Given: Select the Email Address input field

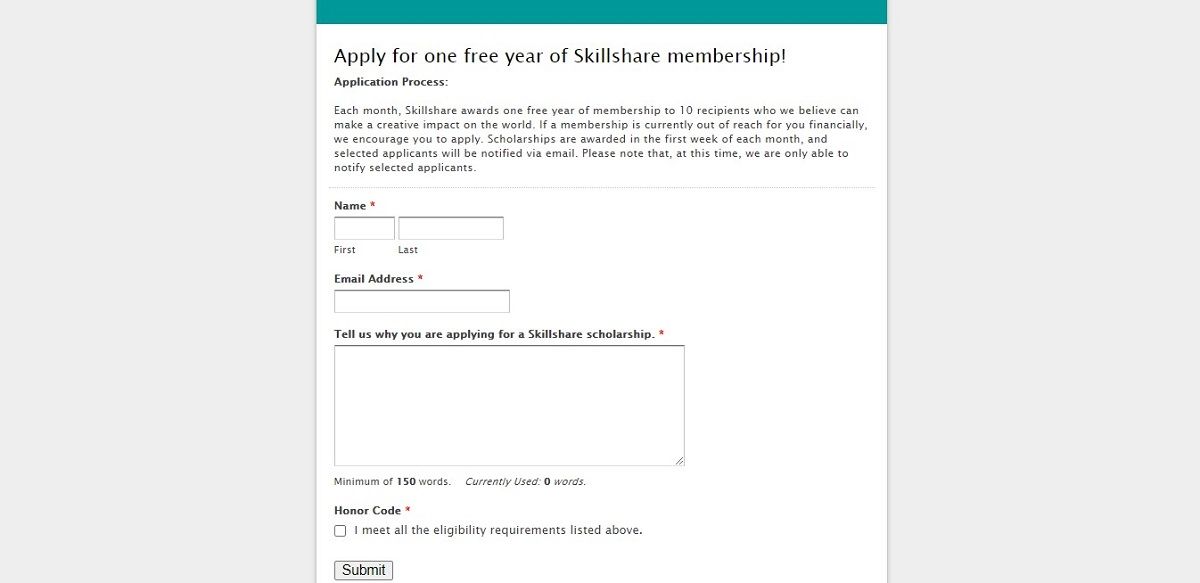Looking at the screenshot, I should tap(421, 301).
